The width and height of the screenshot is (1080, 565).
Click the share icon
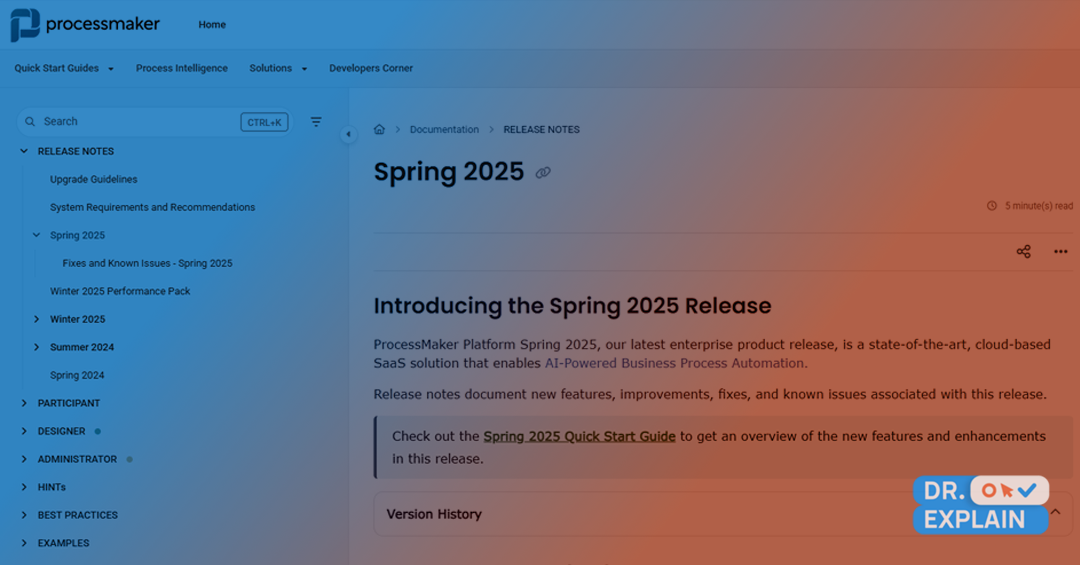[1024, 251]
